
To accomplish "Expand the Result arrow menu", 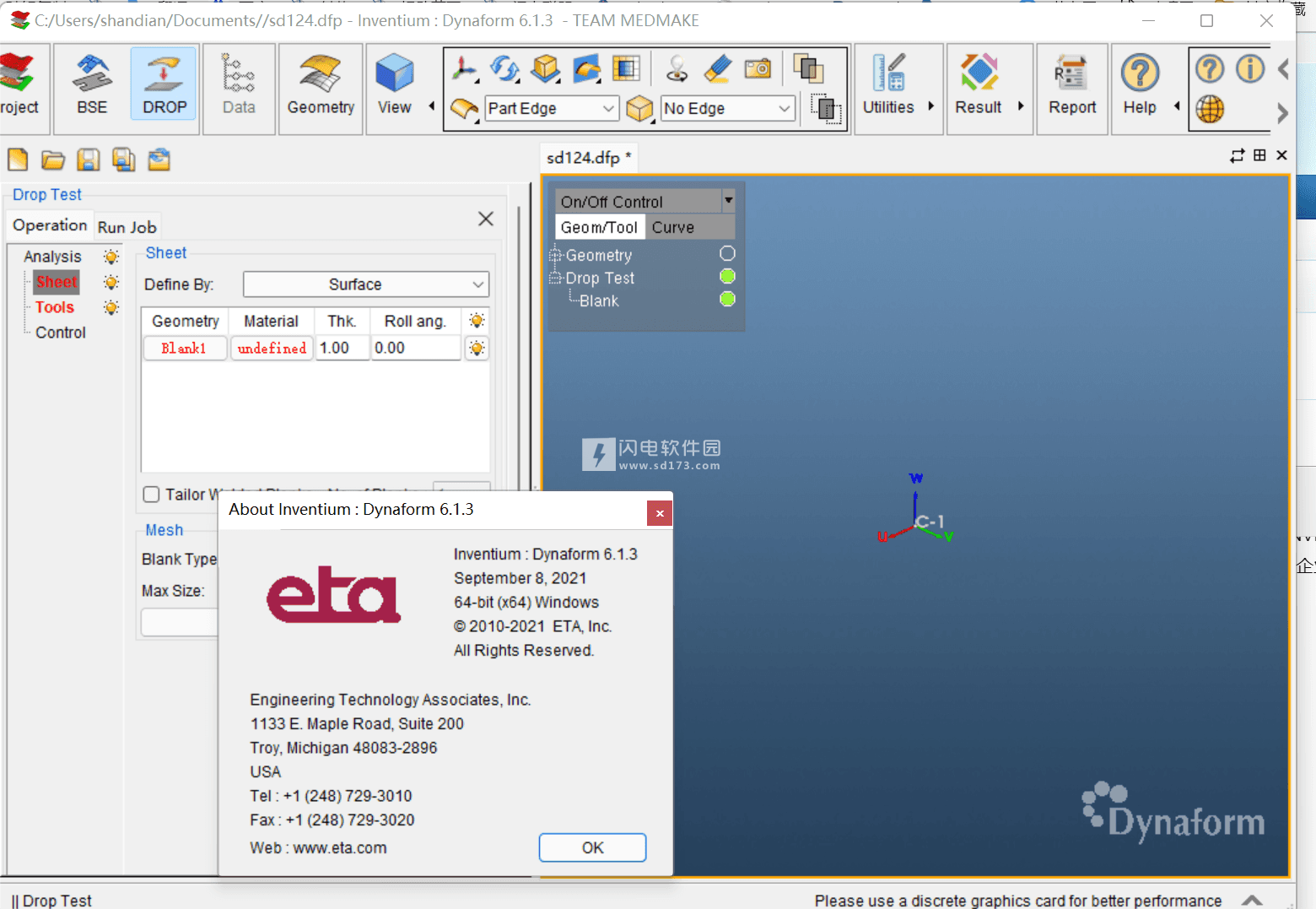I will 1021,106.
